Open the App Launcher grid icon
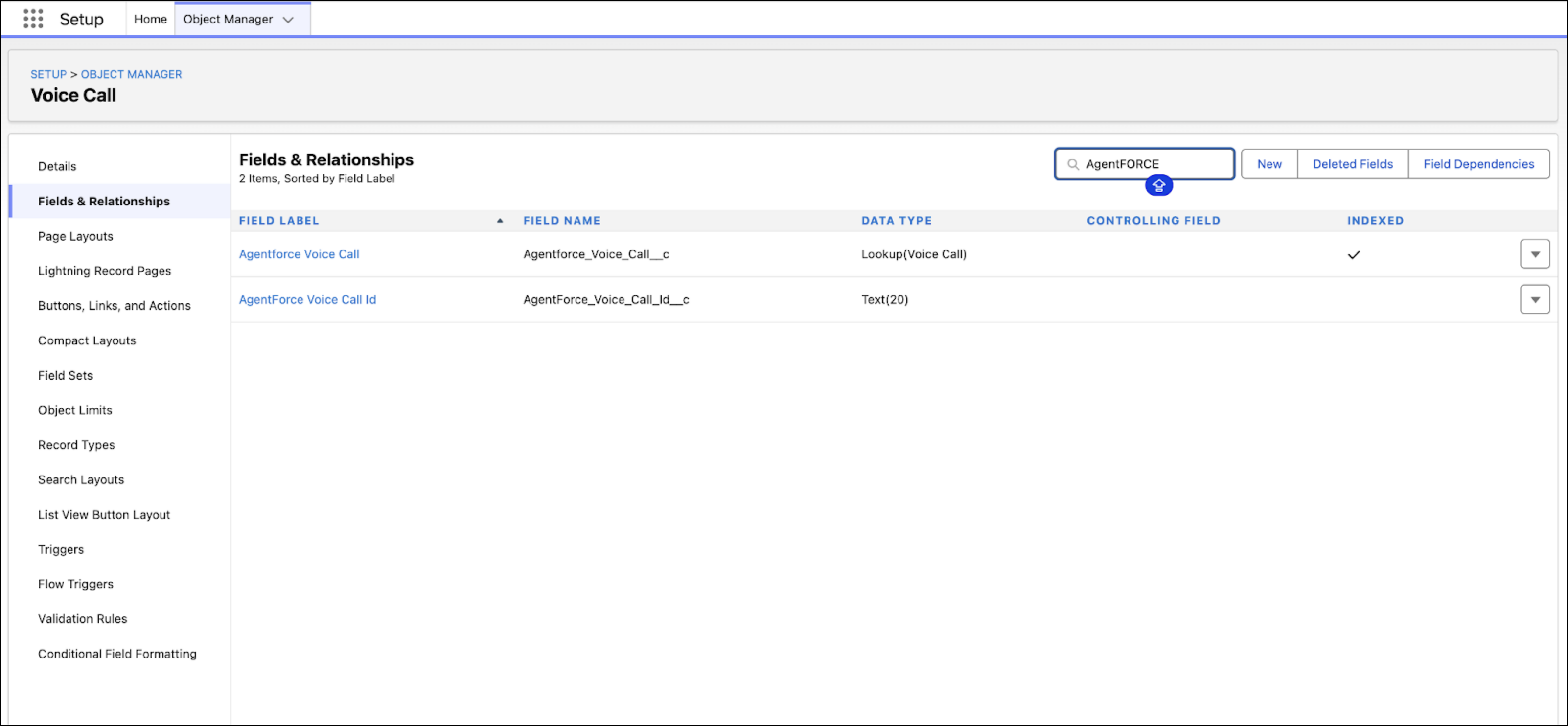Viewport: 1568px width, 726px height. tap(33, 19)
